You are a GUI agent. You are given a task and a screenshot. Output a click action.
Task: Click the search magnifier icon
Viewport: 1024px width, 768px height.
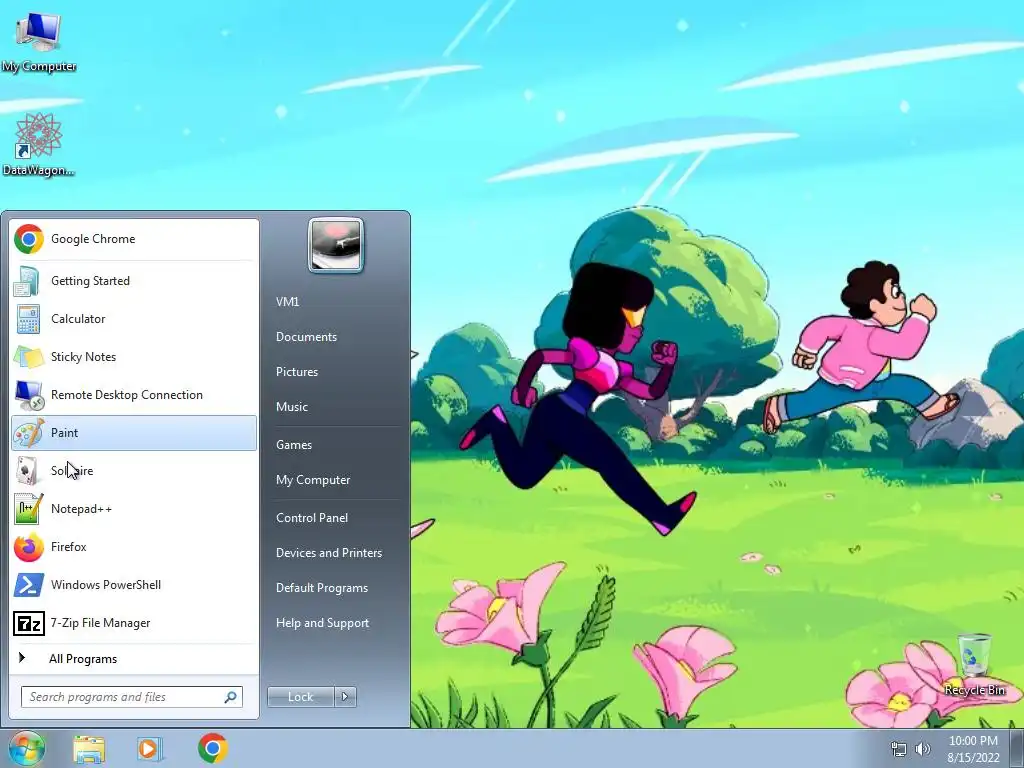pos(231,697)
